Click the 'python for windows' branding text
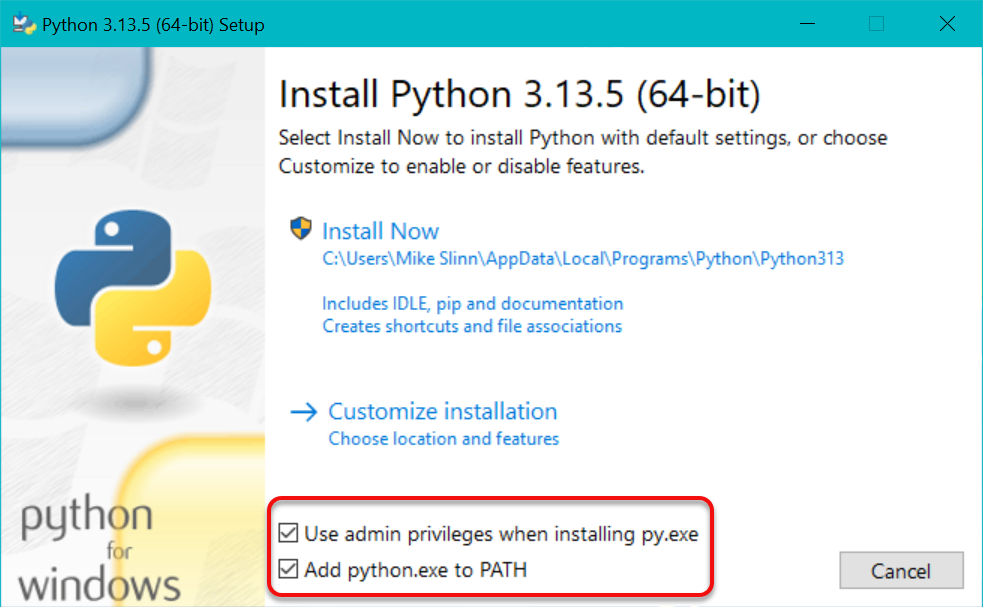The image size is (983, 607). (99, 549)
